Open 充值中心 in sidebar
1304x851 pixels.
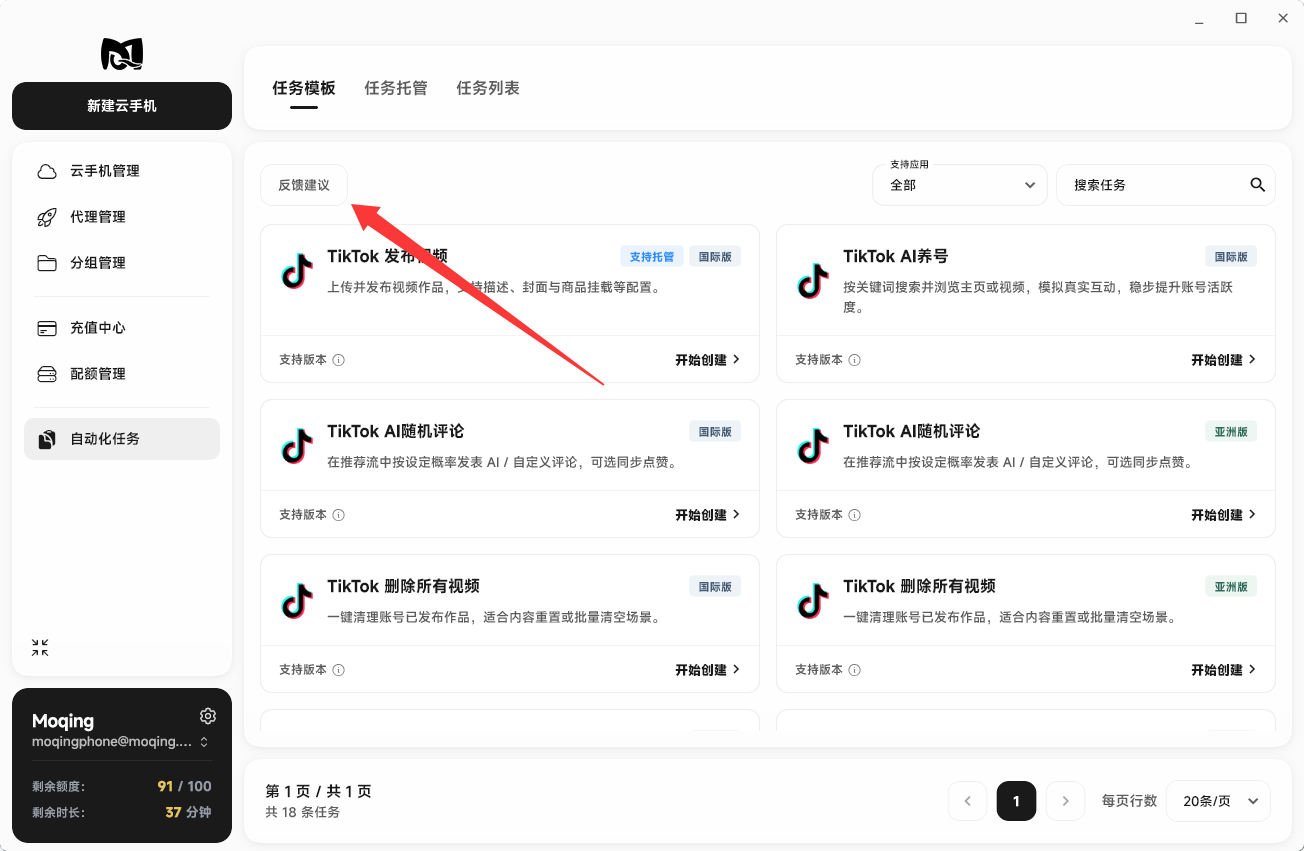pyautogui.click(x=122, y=328)
